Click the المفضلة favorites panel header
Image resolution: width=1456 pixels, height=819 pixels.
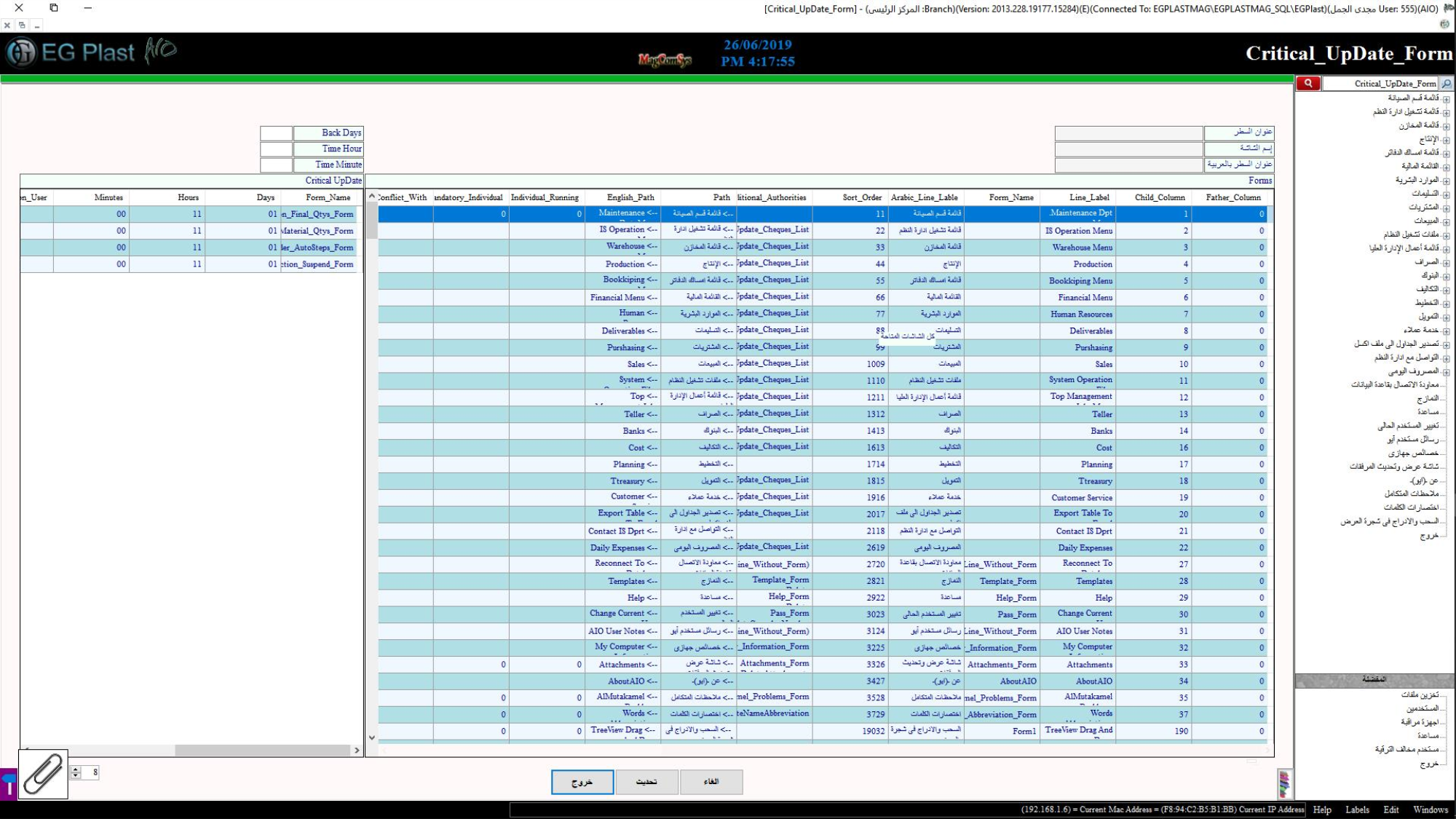tap(1374, 680)
